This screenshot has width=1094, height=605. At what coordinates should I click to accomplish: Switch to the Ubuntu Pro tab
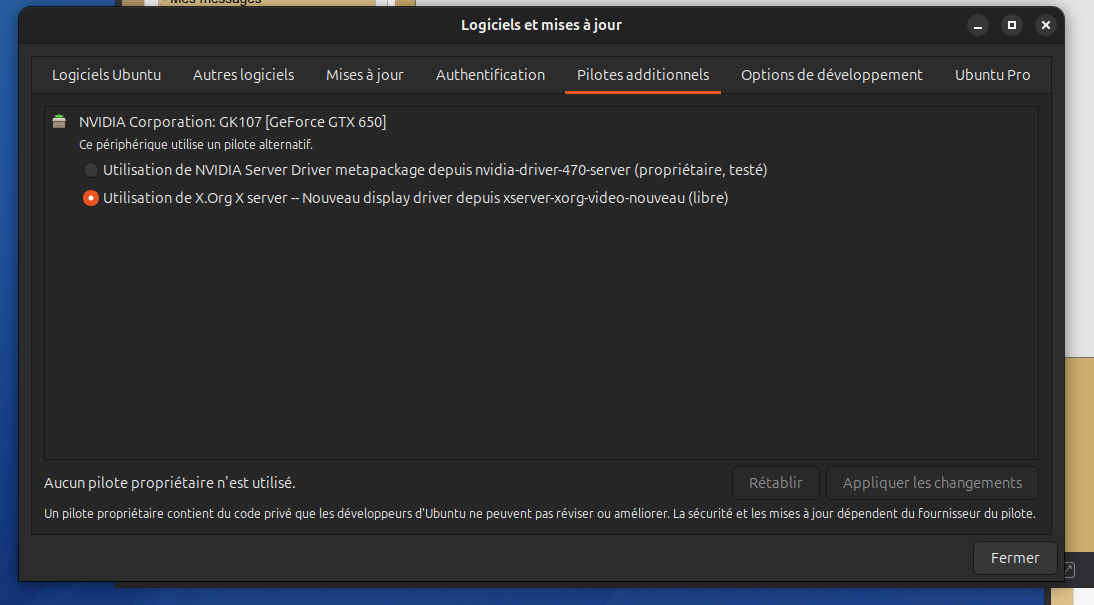pyautogui.click(x=992, y=75)
